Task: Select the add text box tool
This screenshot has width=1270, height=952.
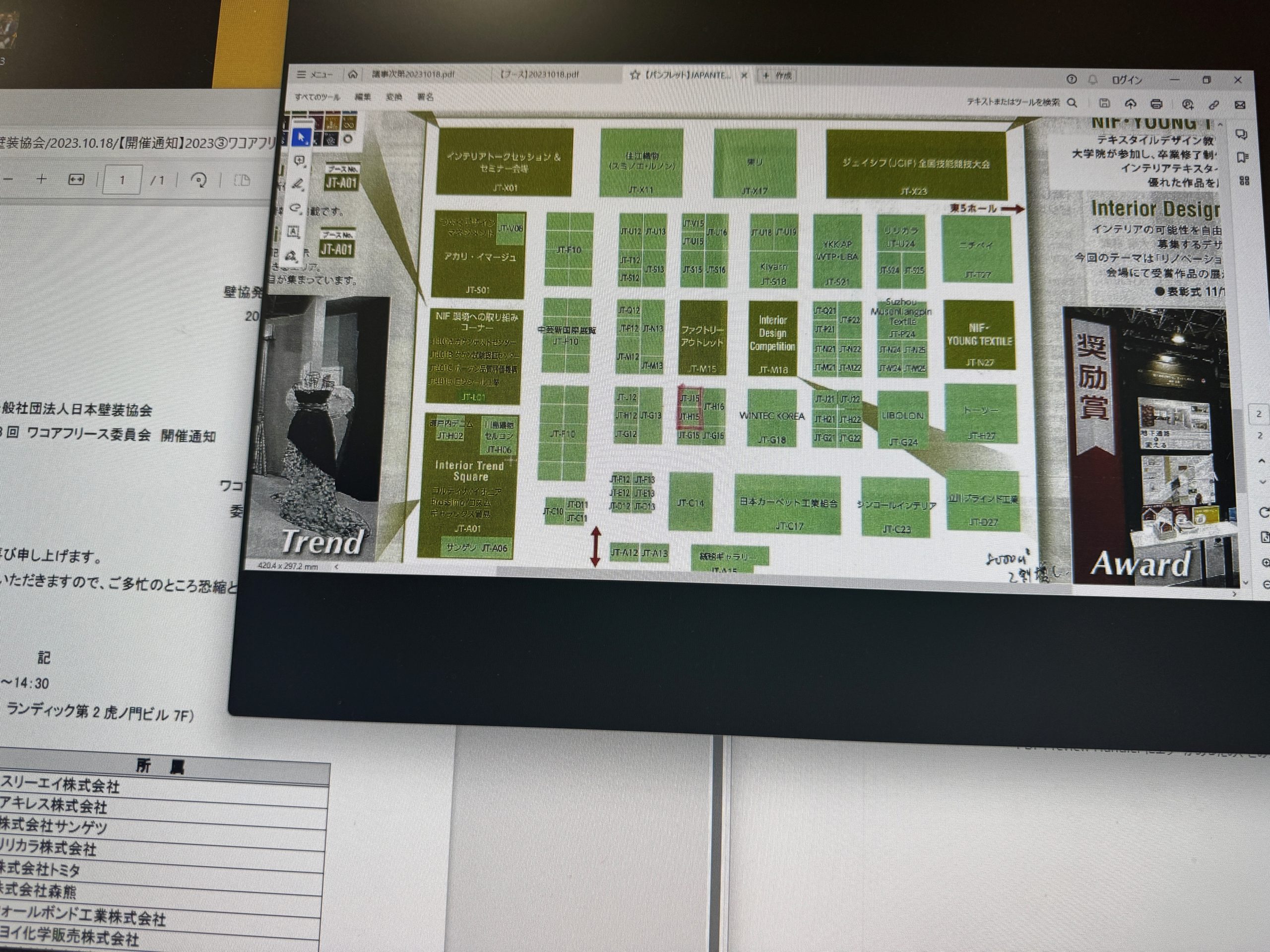Action: point(293,231)
